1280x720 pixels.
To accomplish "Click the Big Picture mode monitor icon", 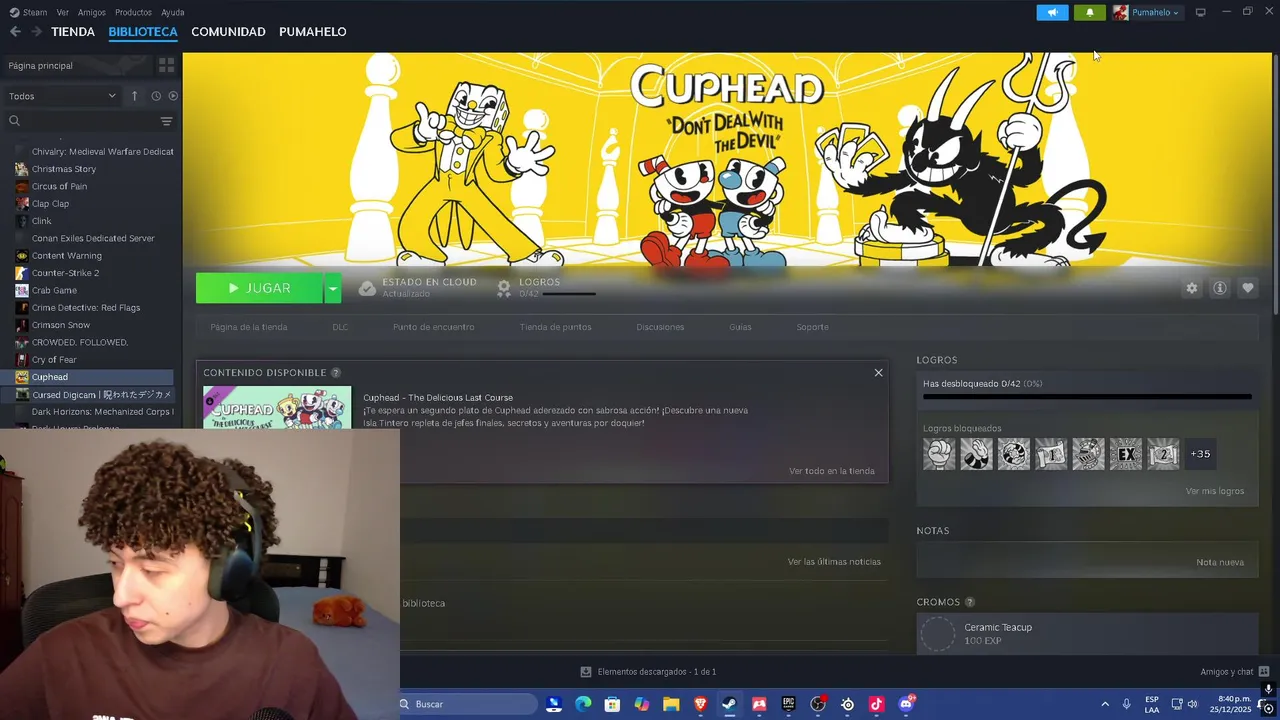I will click(1201, 12).
